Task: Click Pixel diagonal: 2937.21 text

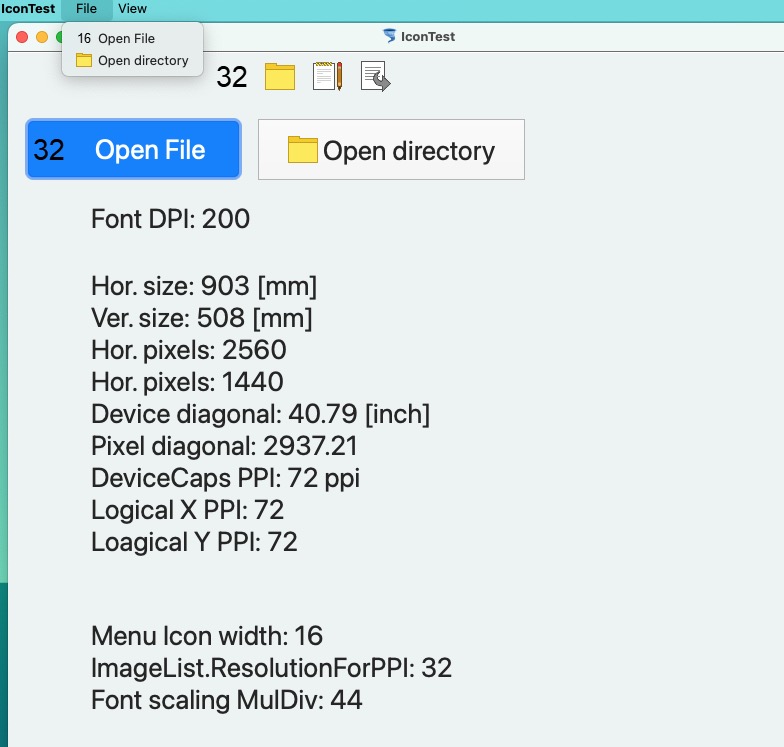Action: pos(224,446)
